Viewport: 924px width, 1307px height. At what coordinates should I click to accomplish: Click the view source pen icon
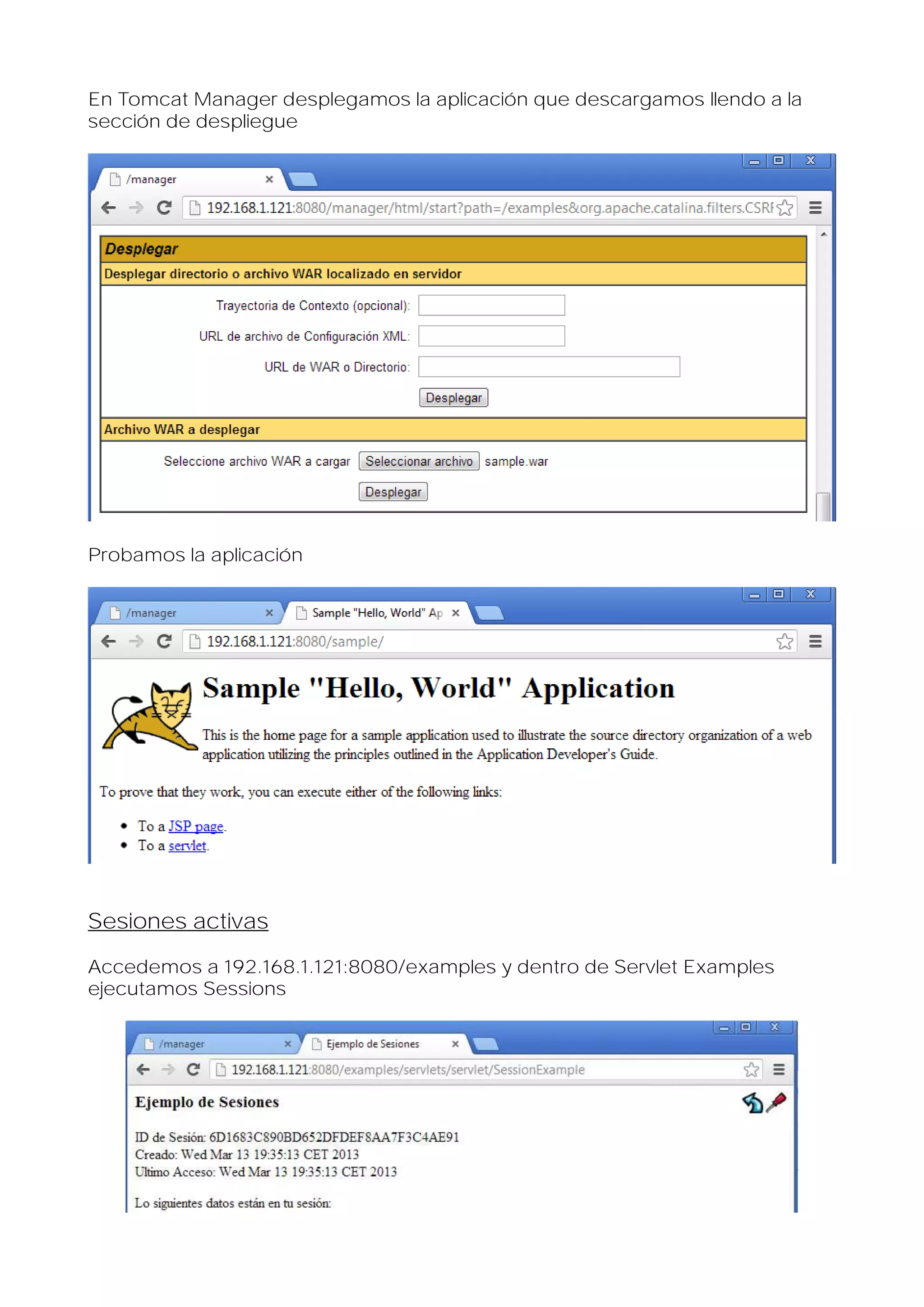(776, 1102)
